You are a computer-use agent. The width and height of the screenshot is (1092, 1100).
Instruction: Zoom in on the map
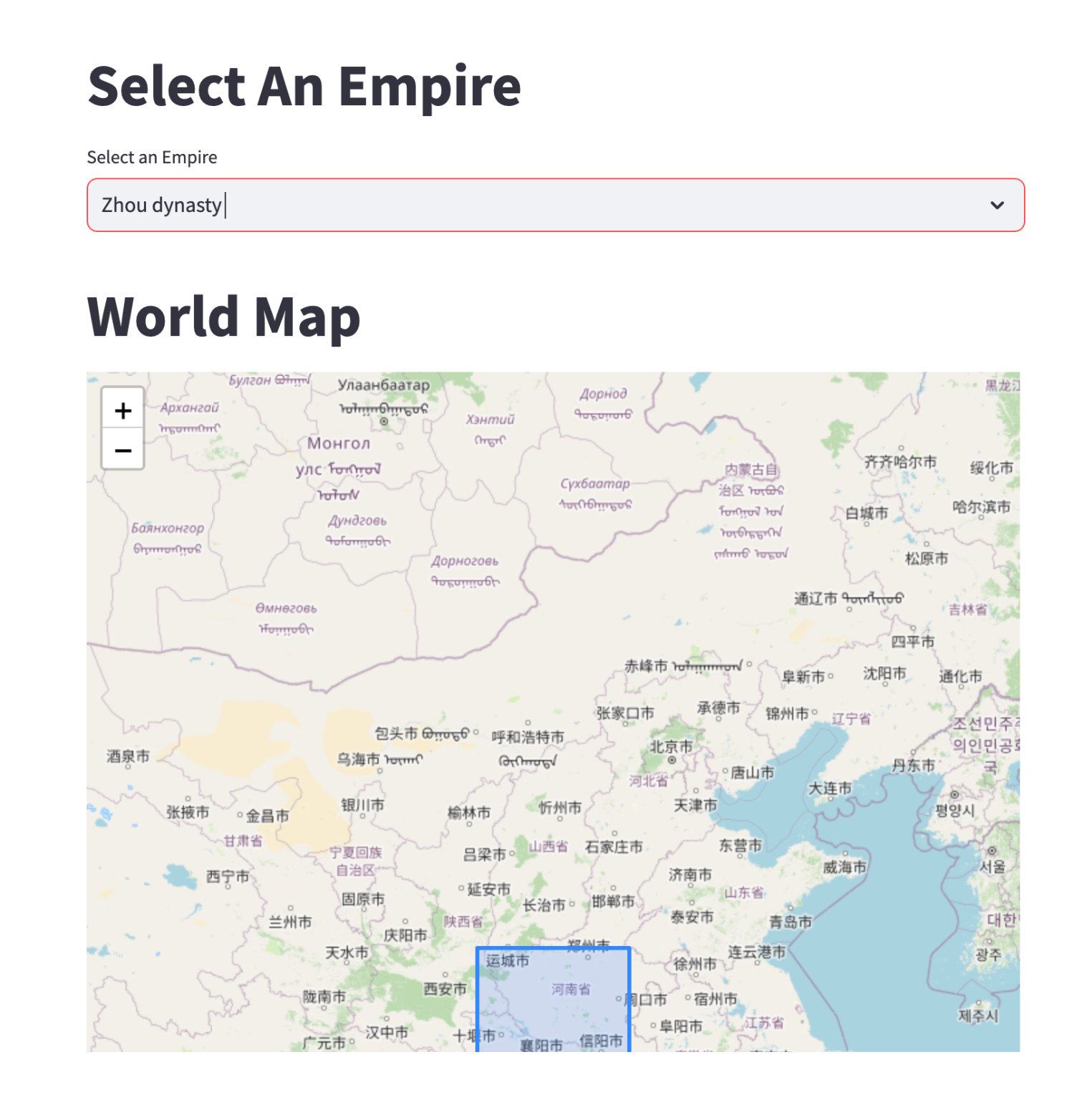tap(123, 410)
